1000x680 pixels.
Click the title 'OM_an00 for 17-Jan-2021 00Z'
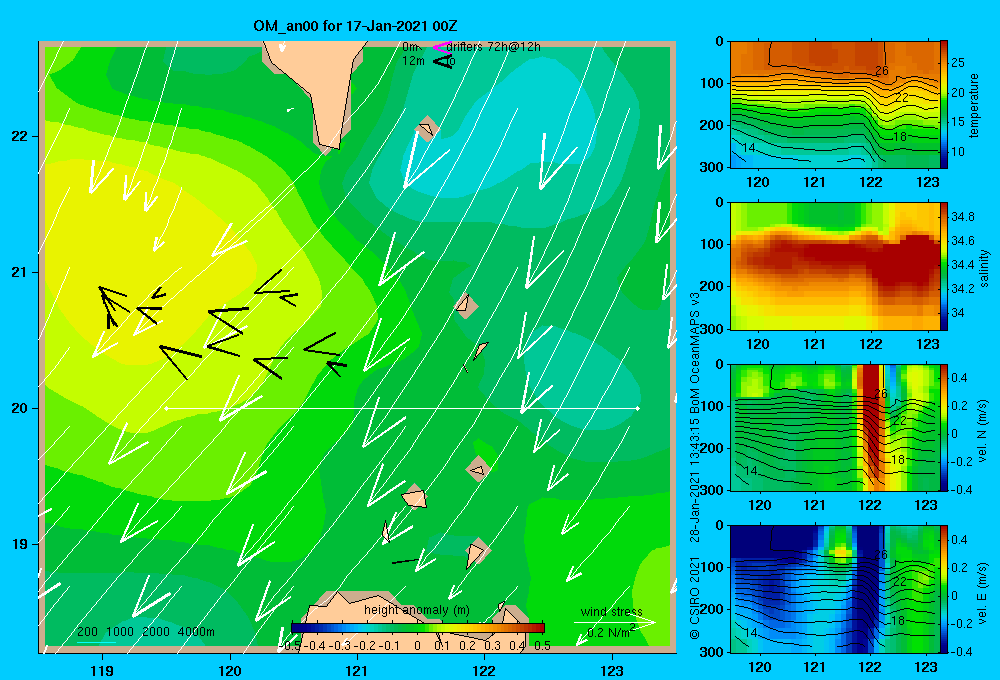click(355, 26)
